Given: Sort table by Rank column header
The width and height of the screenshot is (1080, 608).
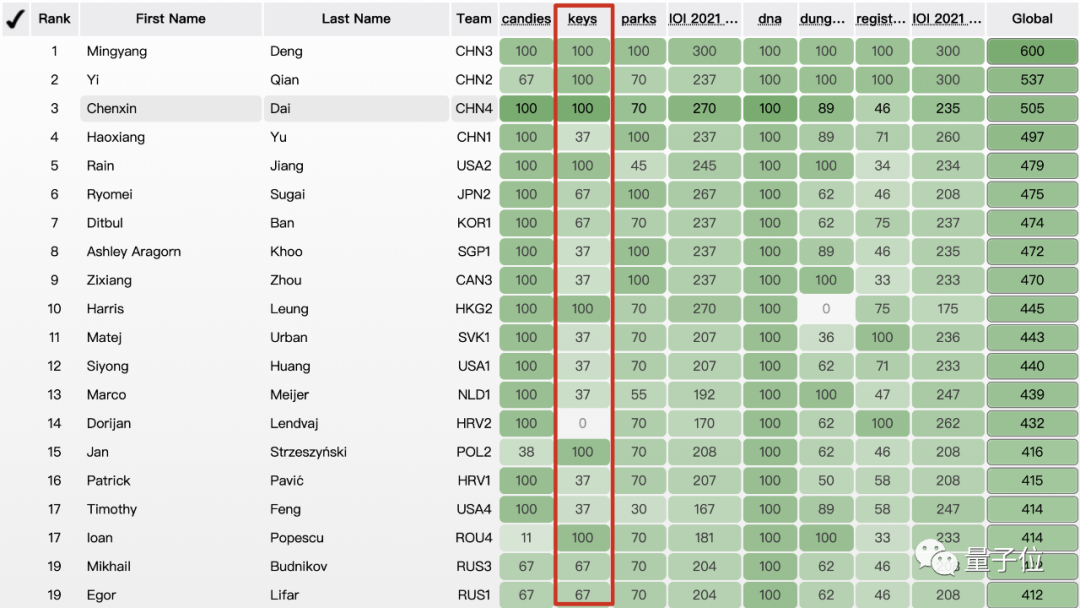Looking at the screenshot, I should (x=54, y=19).
